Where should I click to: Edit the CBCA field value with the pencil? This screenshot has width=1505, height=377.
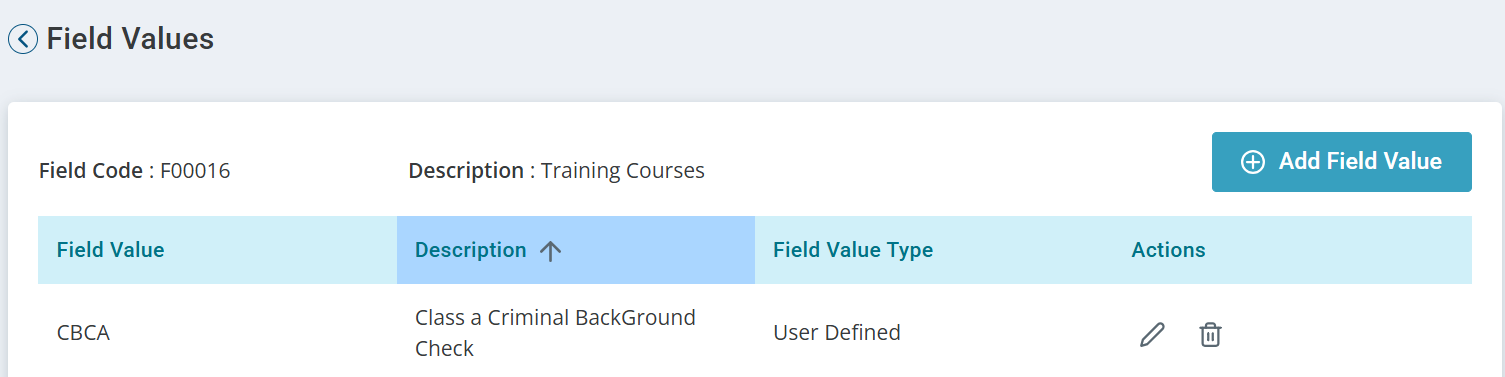[x=1152, y=334]
